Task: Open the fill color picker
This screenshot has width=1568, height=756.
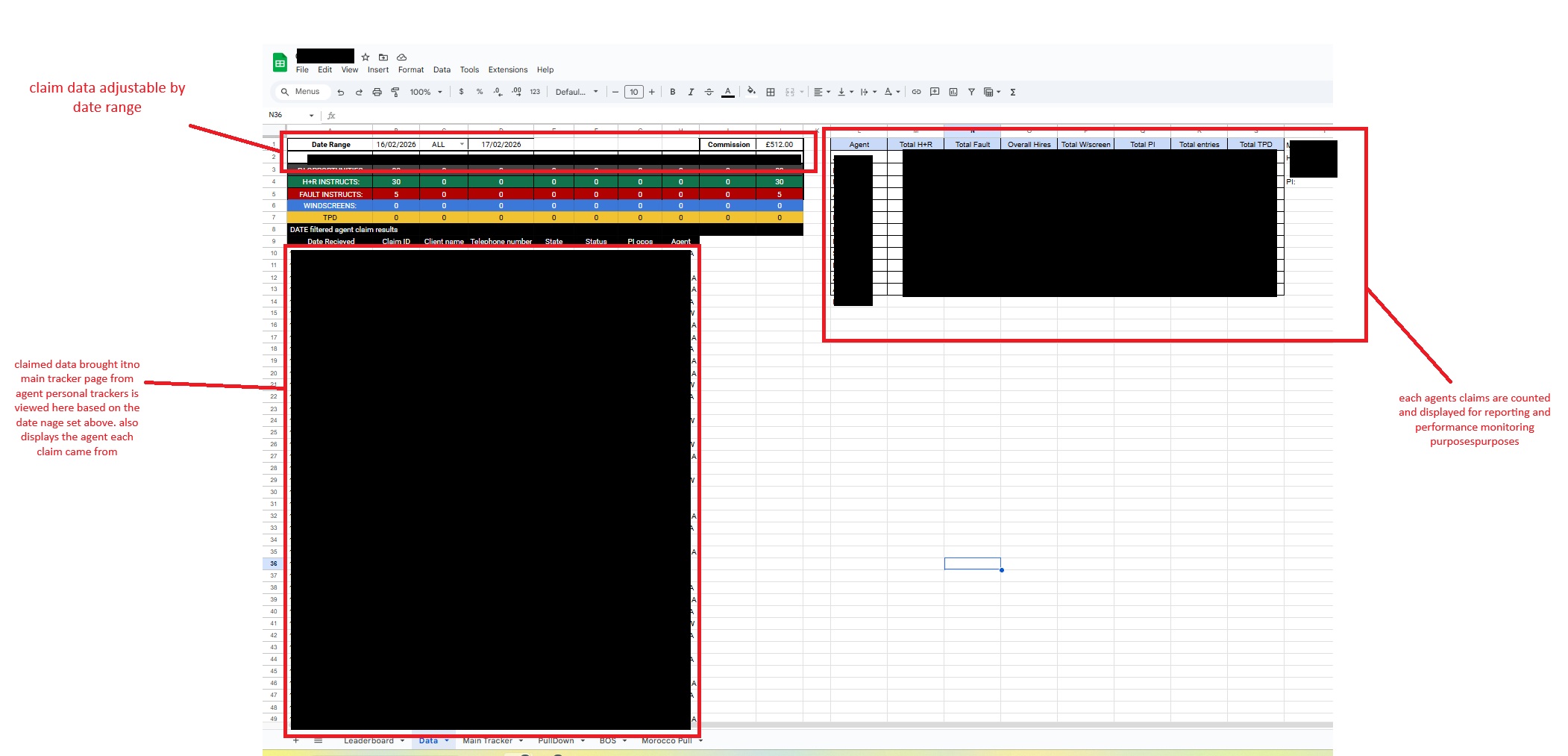Action: point(751,92)
